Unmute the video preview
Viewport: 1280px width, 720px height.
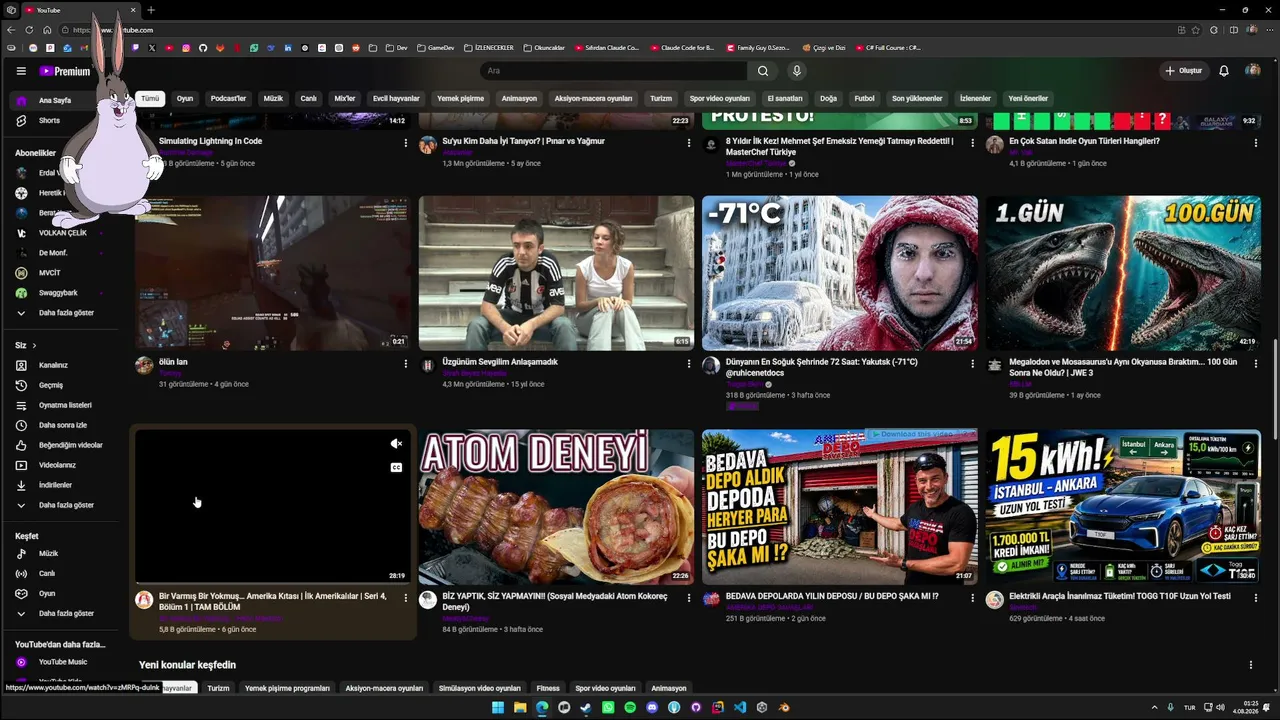click(396, 443)
